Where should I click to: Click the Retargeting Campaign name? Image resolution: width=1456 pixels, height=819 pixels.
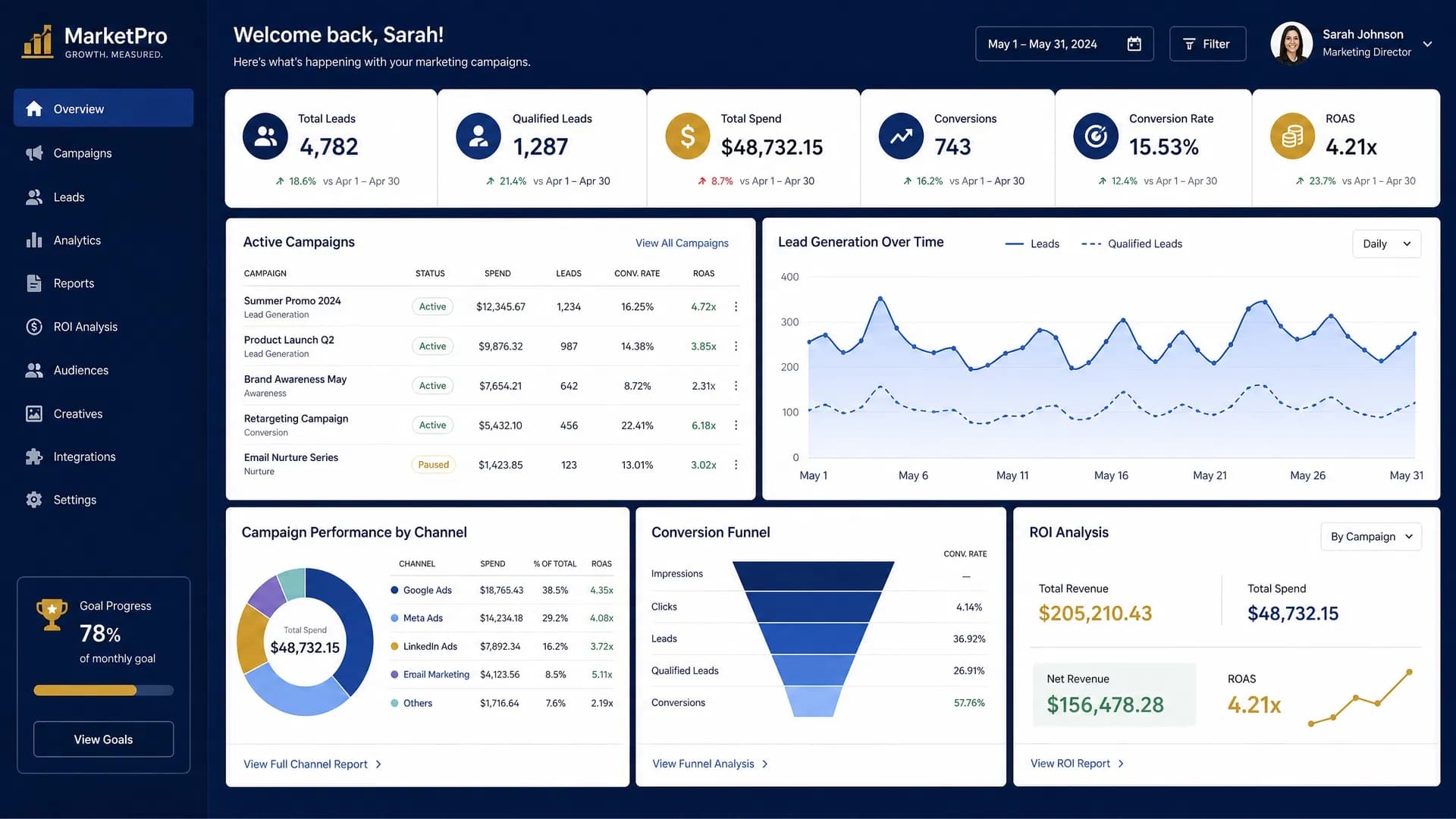[x=296, y=419]
